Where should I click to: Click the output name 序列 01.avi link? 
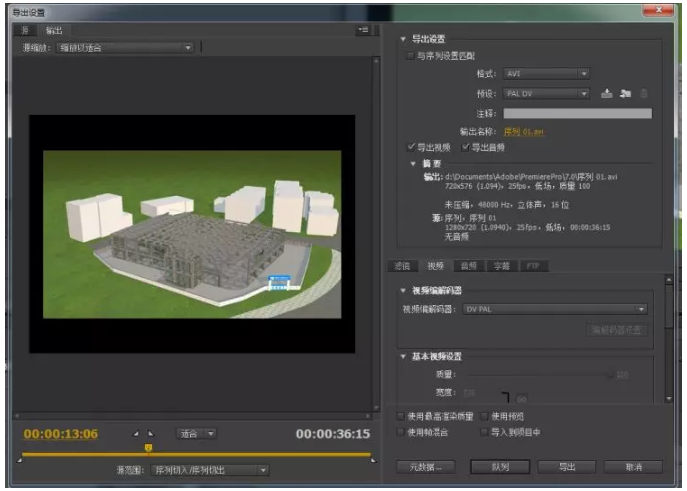(524, 131)
